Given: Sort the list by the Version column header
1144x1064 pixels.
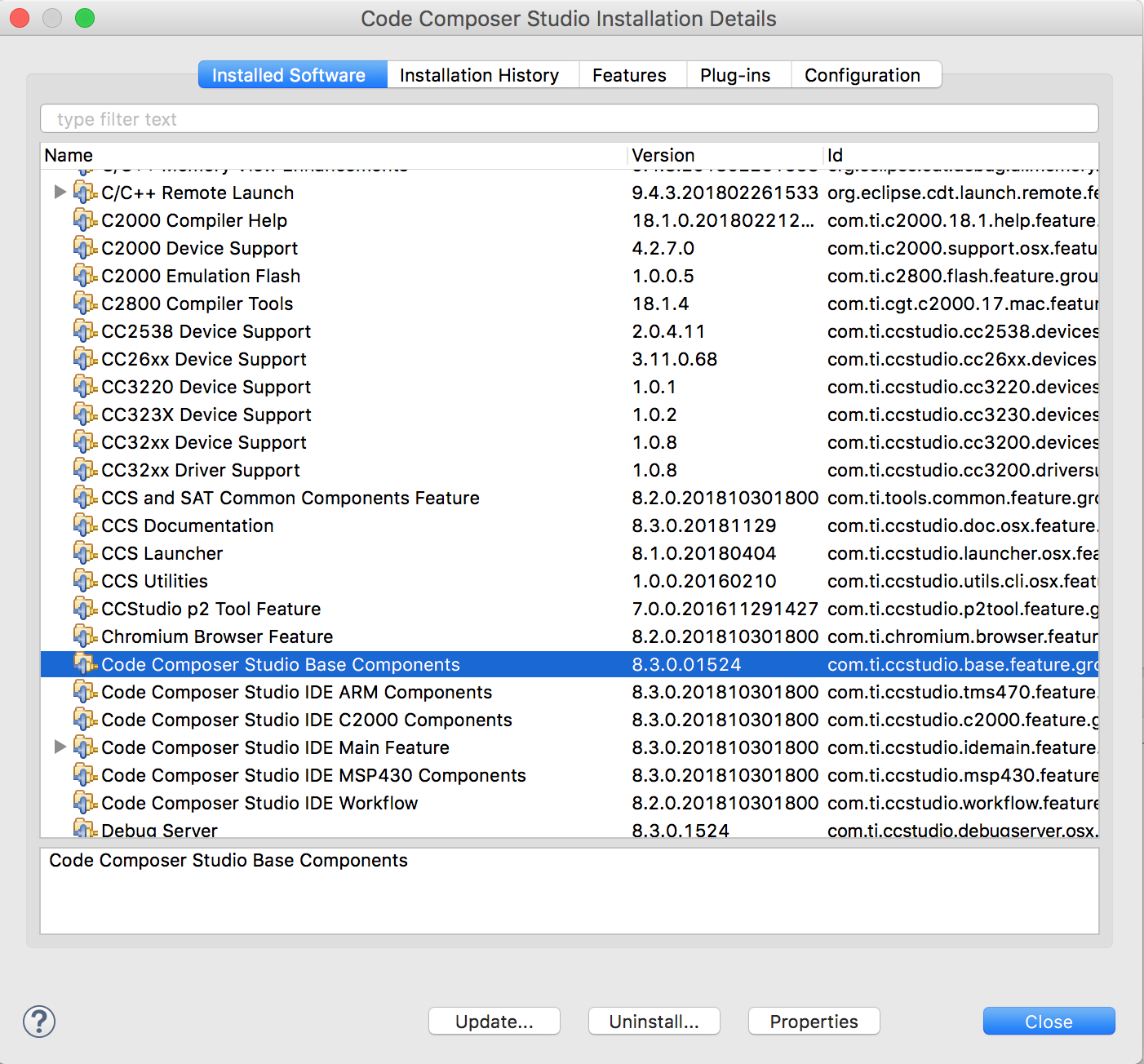Looking at the screenshot, I should [x=725, y=155].
